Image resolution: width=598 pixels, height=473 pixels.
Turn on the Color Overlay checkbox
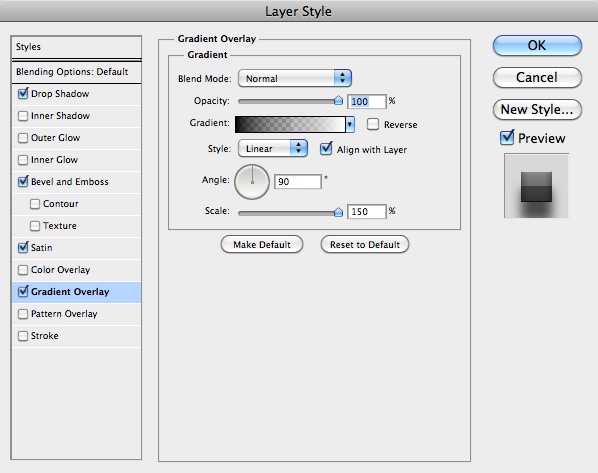(x=23, y=270)
